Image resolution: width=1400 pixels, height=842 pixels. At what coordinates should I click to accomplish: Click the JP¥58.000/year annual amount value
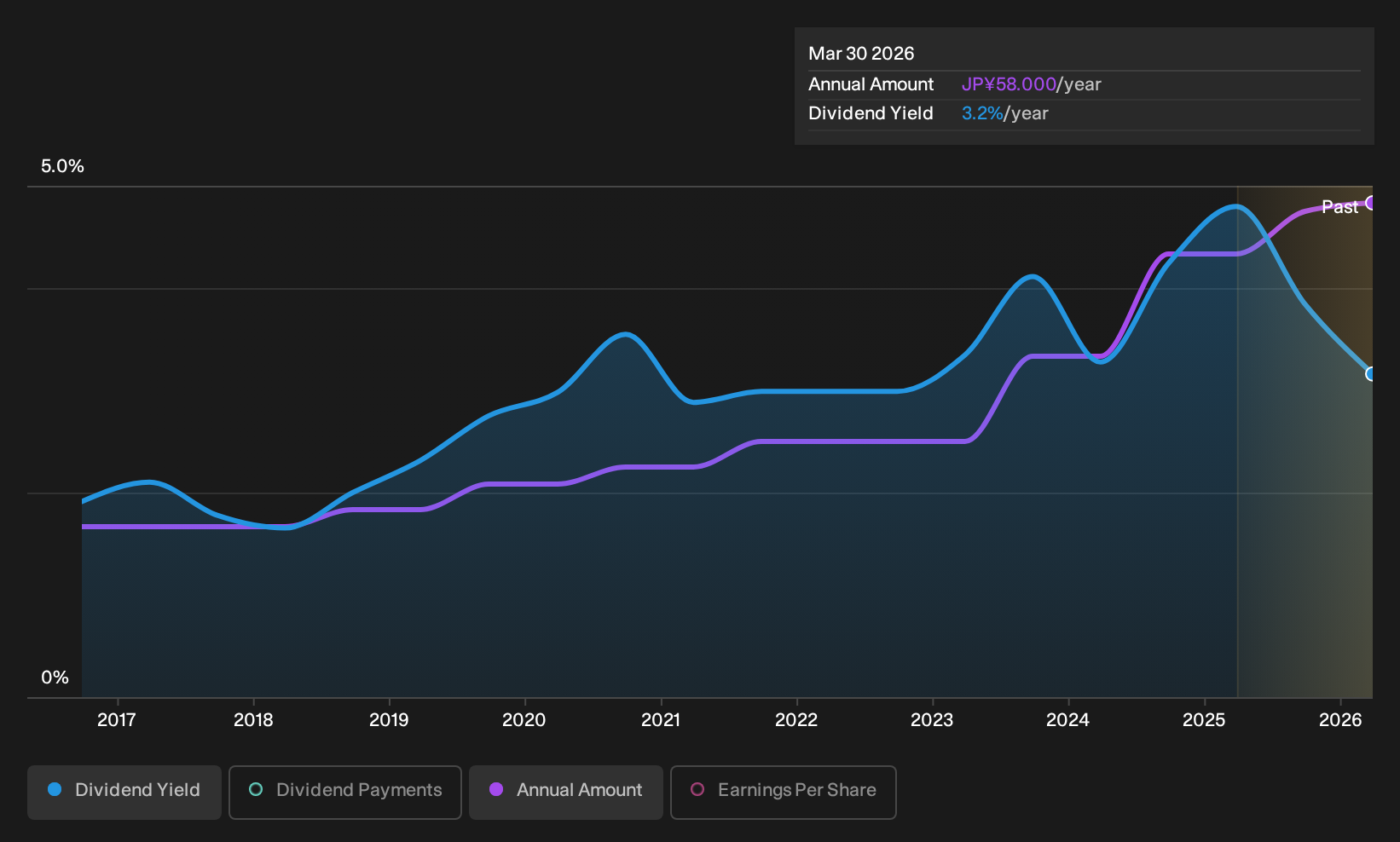click(1032, 84)
